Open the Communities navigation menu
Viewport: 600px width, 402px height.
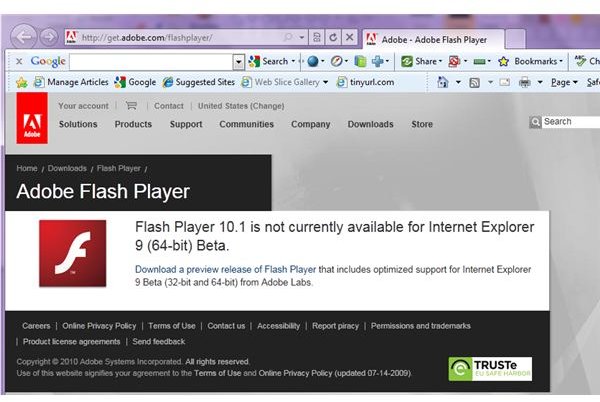coord(246,124)
